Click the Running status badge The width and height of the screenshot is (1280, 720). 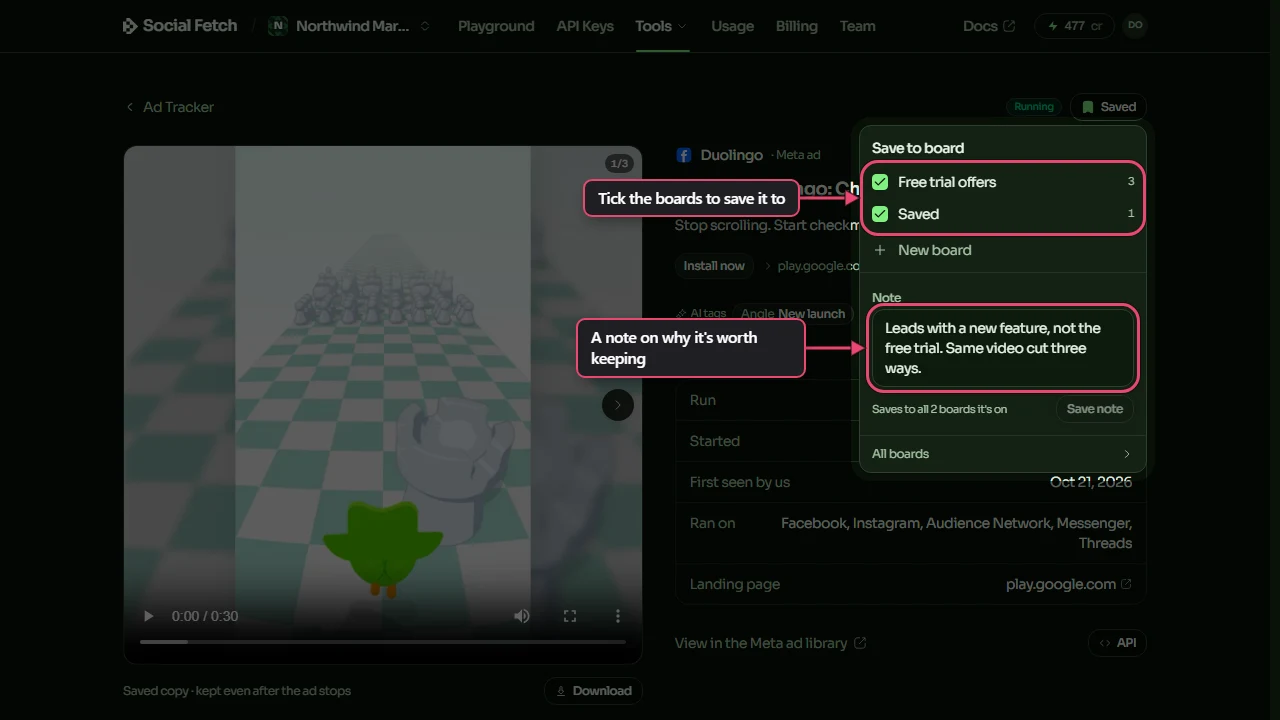click(1034, 107)
